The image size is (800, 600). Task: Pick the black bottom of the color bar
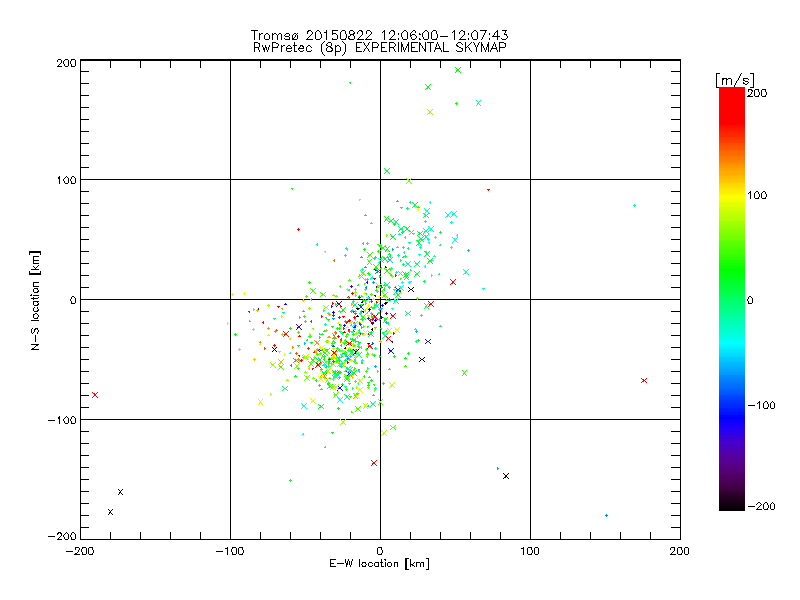click(731, 506)
